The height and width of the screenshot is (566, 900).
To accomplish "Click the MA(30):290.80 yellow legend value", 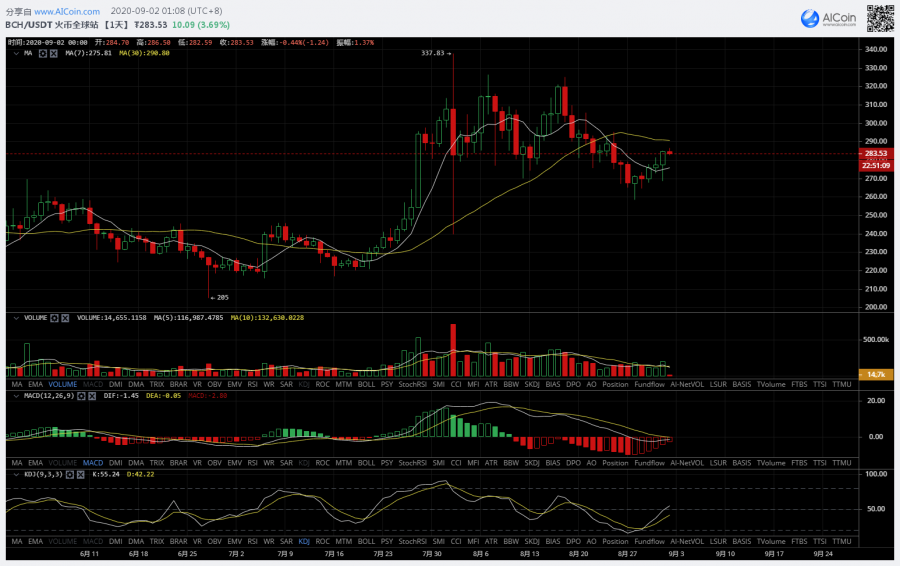I will pyautogui.click(x=144, y=53).
